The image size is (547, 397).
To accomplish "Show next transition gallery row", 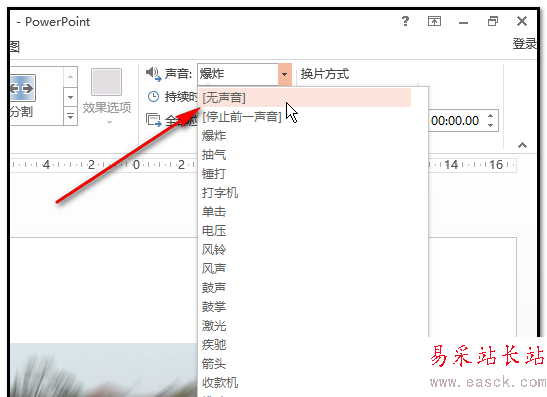I will tap(70, 97).
